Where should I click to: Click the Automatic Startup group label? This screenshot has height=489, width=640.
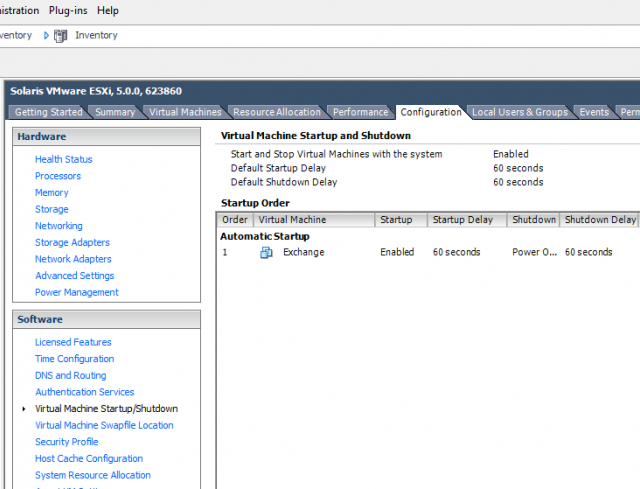[x=265, y=236]
